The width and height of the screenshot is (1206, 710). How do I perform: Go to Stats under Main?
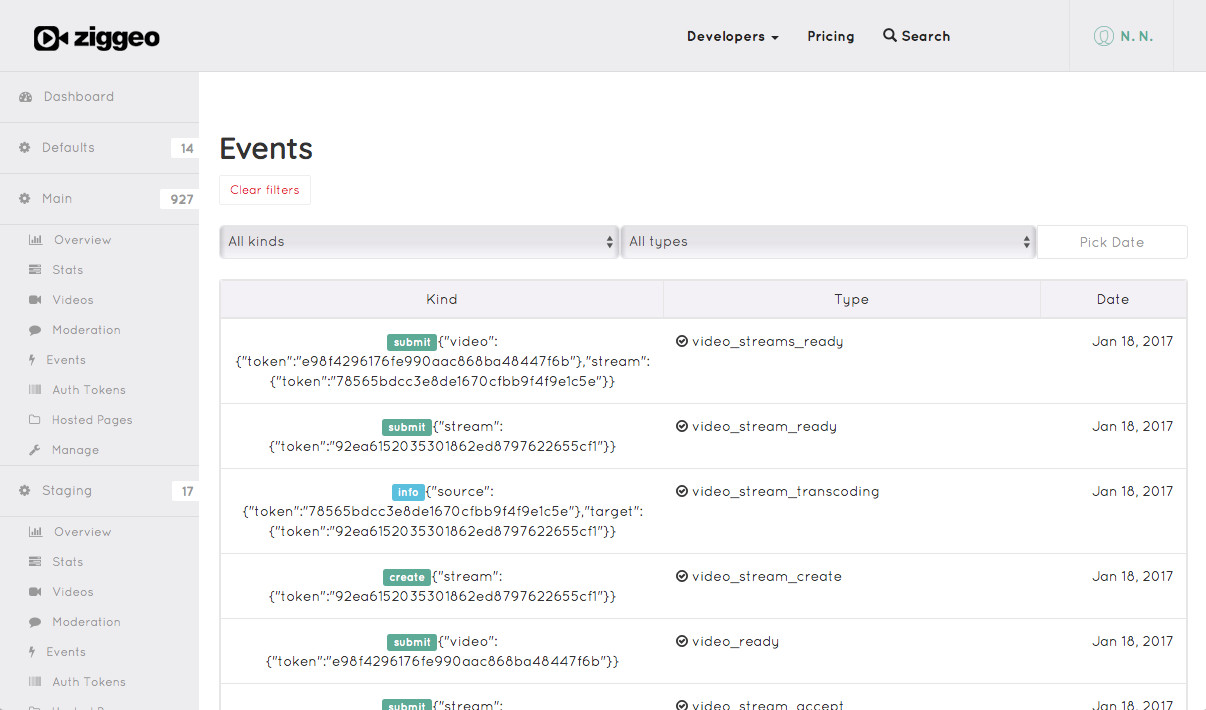[67, 270]
